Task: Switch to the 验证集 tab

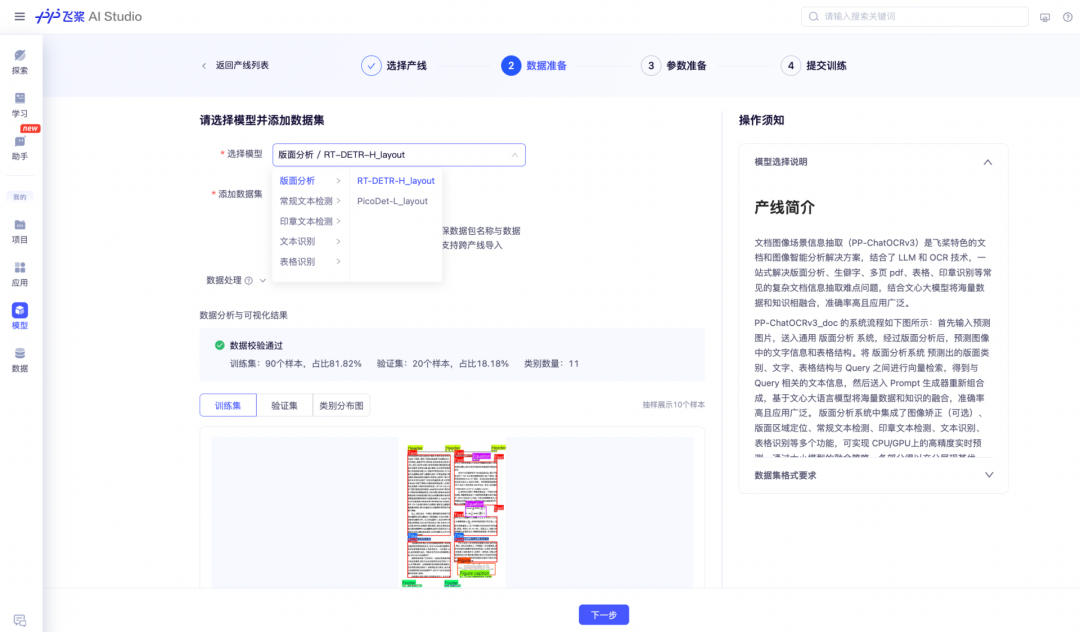Action: (284, 405)
